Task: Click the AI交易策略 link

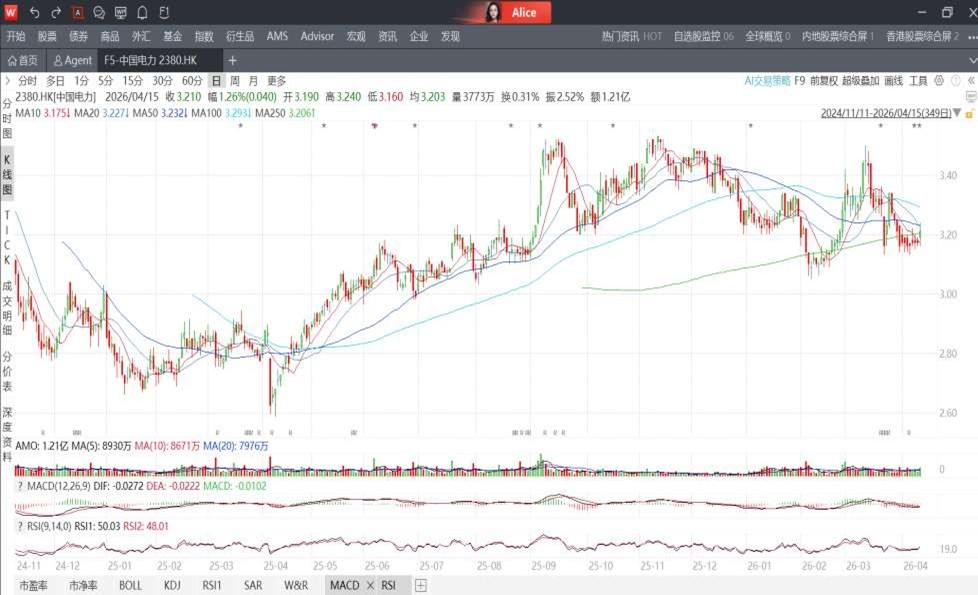Action: [767, 81]
